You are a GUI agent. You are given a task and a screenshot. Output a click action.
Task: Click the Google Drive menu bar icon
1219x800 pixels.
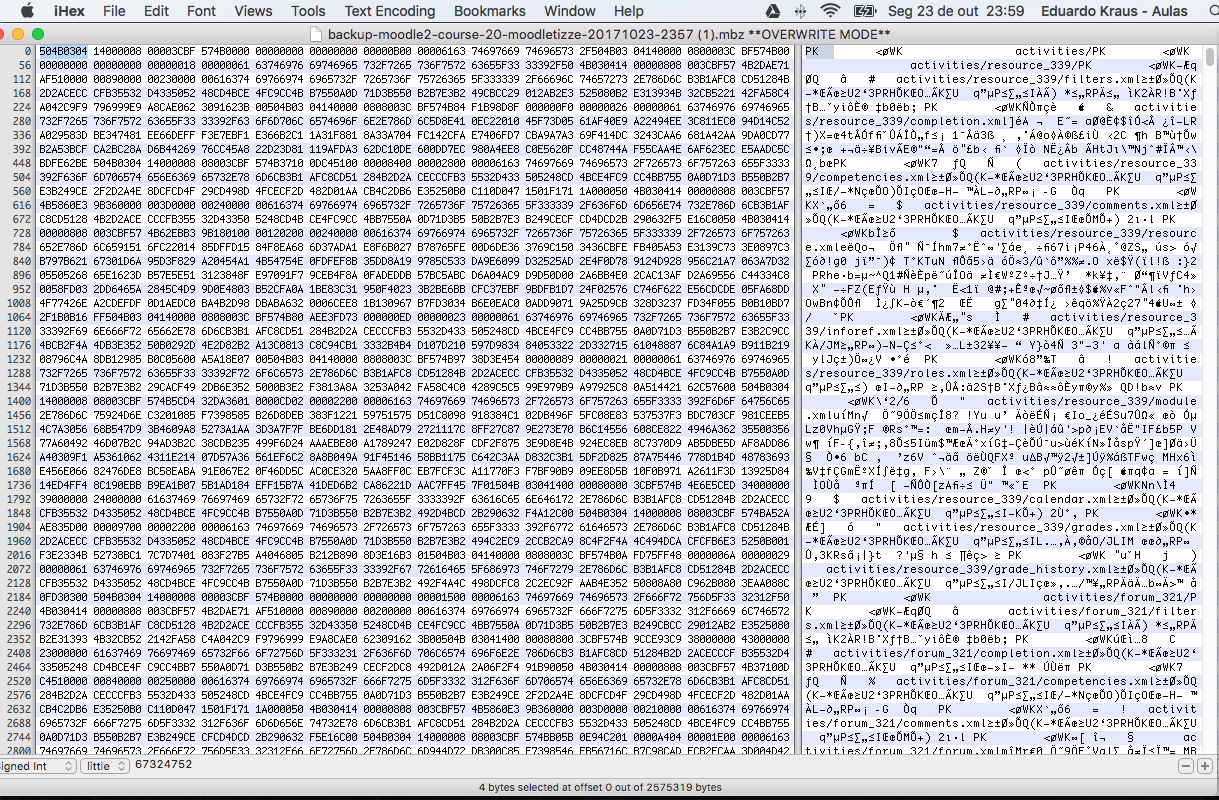[773, 11]
